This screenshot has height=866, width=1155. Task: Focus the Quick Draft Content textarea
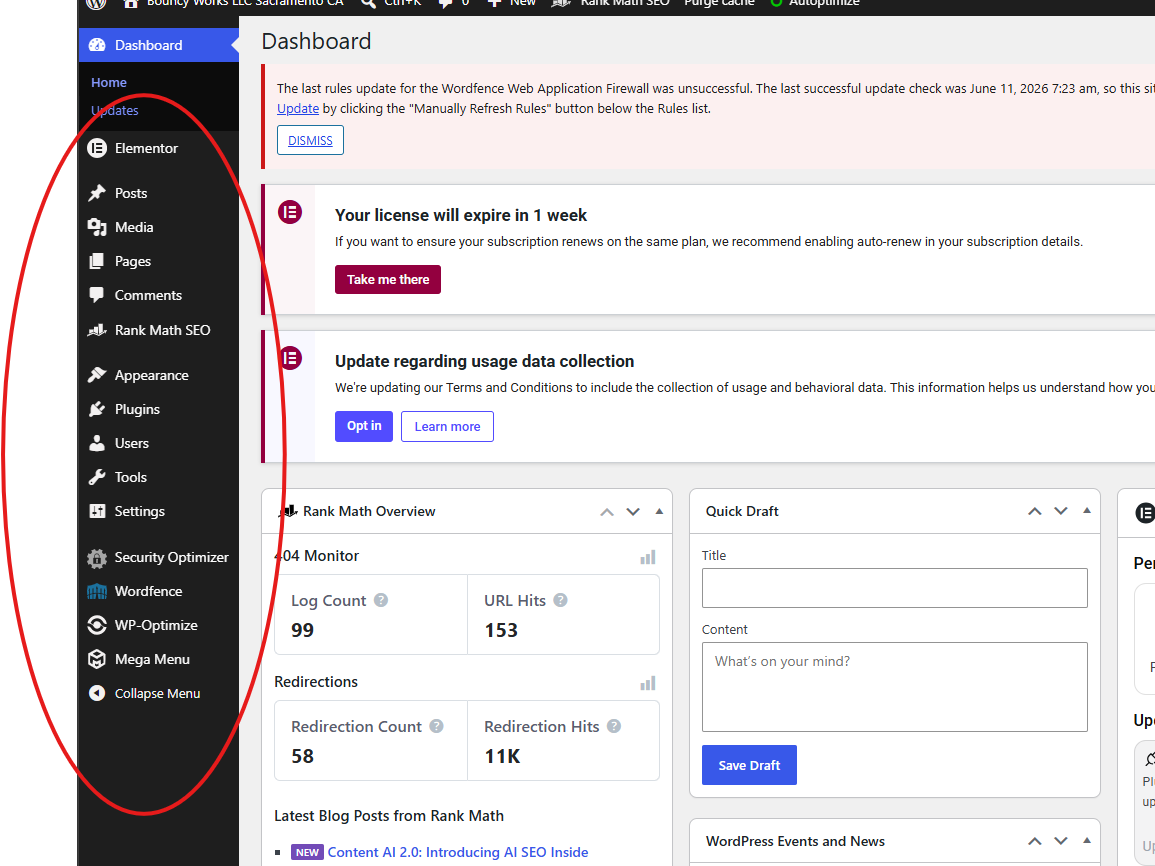(894, 687)
